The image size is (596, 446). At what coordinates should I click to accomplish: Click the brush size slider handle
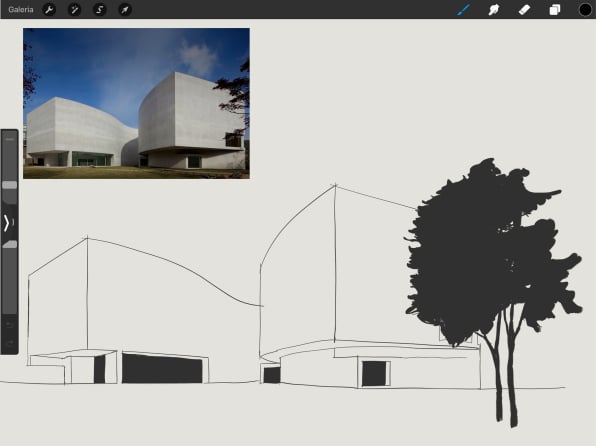[x=10, y=185]
